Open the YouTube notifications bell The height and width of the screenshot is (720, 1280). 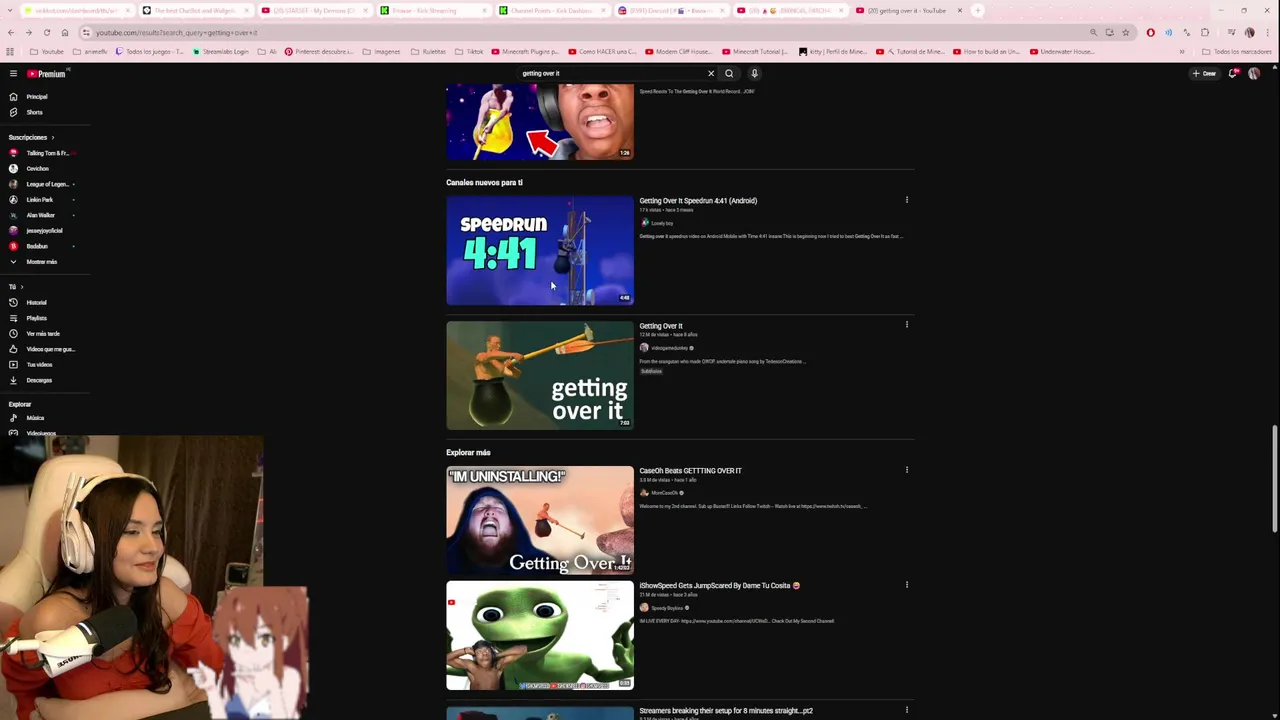pos(1233,73)
